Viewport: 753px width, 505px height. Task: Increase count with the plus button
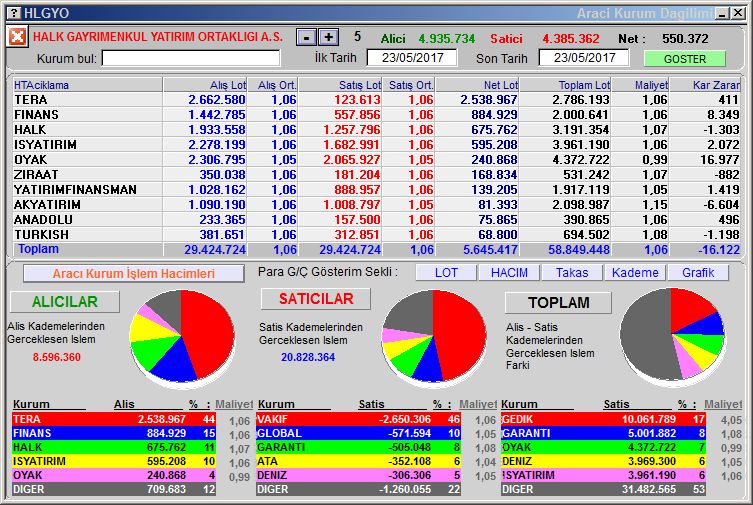(329, 37)
